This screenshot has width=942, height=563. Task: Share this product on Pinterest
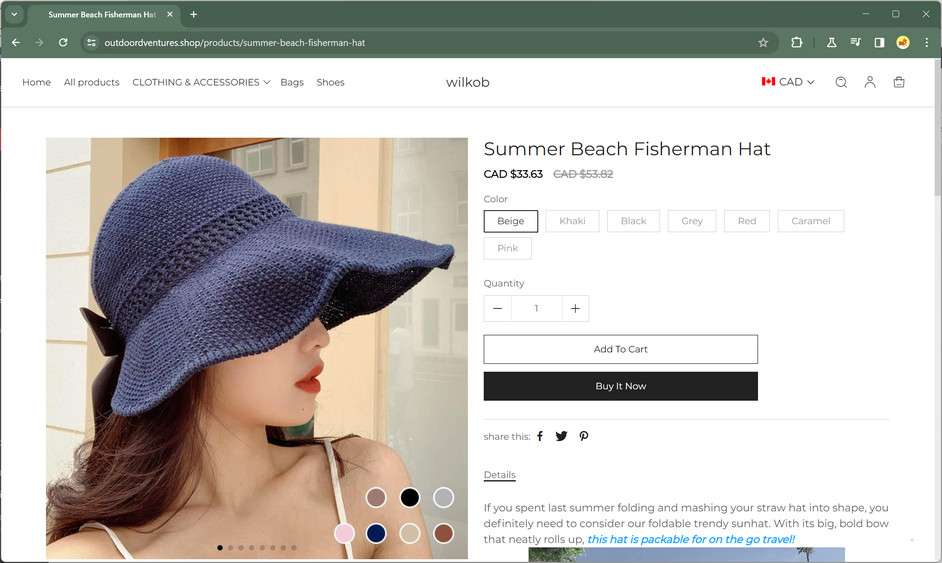pos(584,436)
